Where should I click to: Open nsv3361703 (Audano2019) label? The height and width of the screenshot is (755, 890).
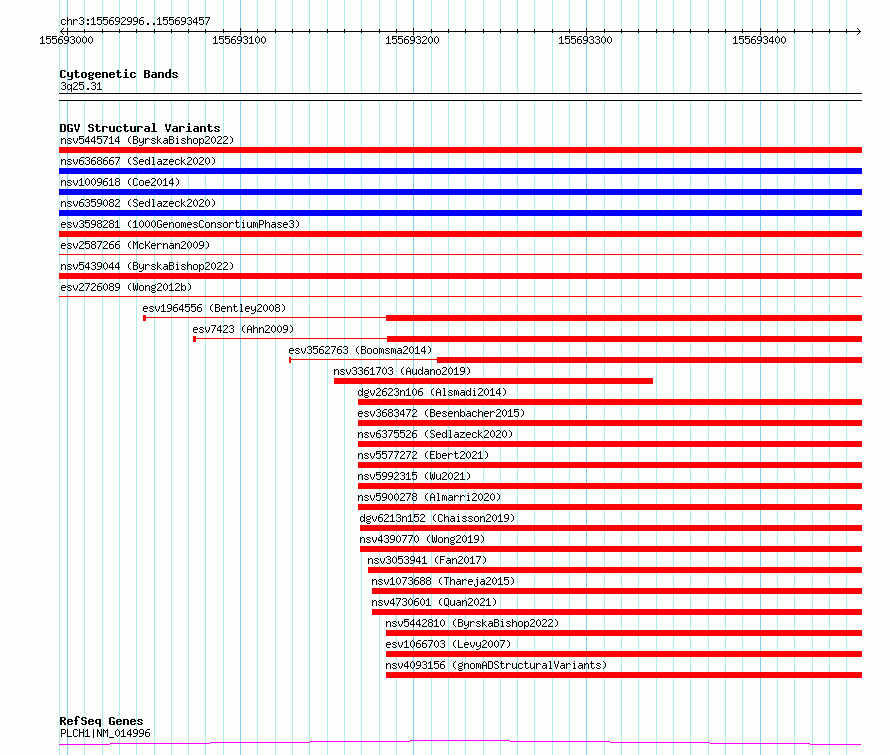[x=402, y=371]
